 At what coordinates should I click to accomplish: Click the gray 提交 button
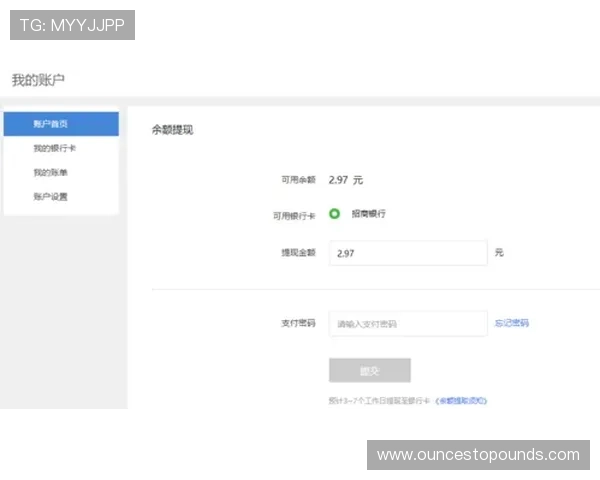[370, 370]
